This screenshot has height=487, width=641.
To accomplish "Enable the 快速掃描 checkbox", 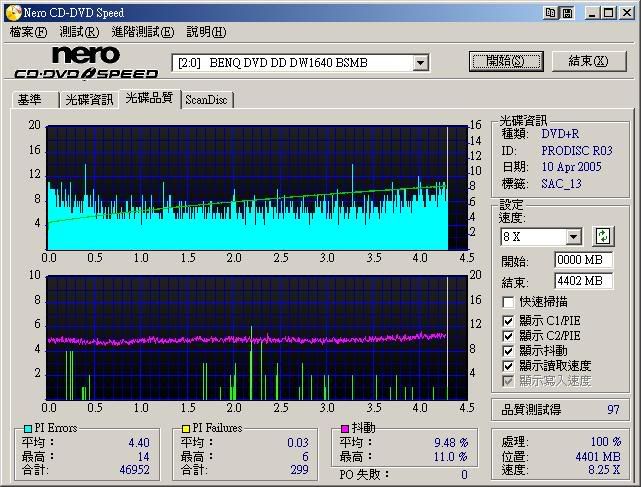I will point(509,301).
